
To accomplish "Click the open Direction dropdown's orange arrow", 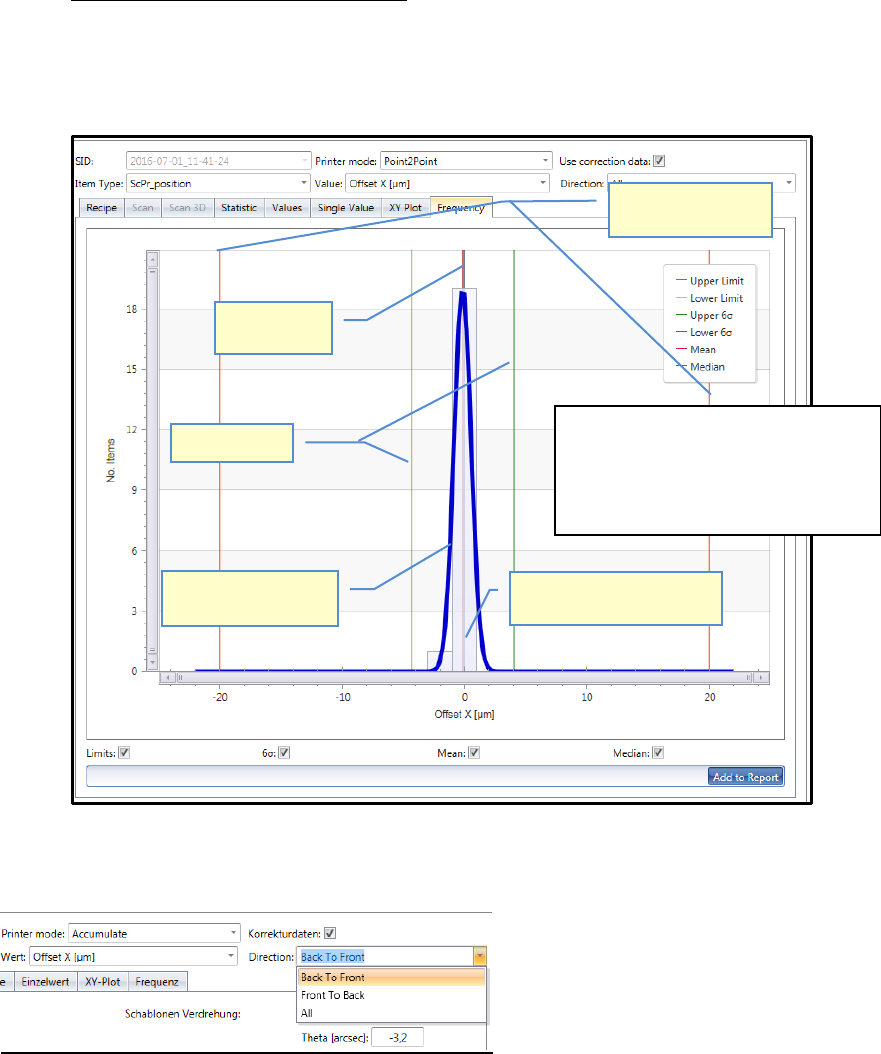I will pos(479,957).
